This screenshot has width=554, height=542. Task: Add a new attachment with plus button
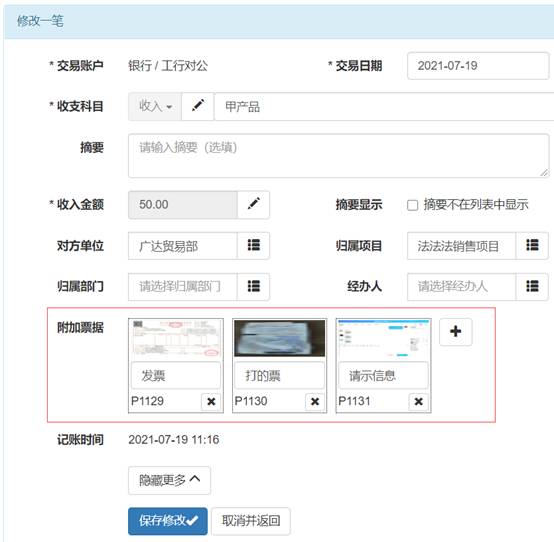[455, 331]
